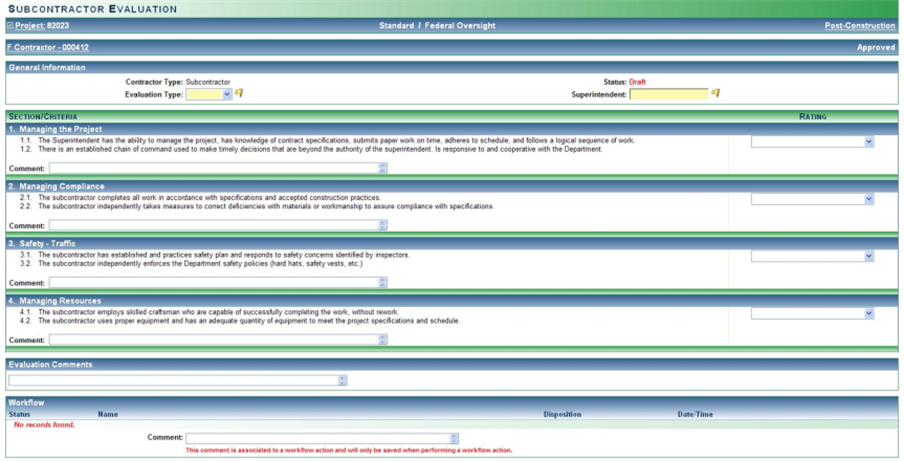Click into the Superintendent input field
This screenshot has height=461, width=904.
[669, 95]
